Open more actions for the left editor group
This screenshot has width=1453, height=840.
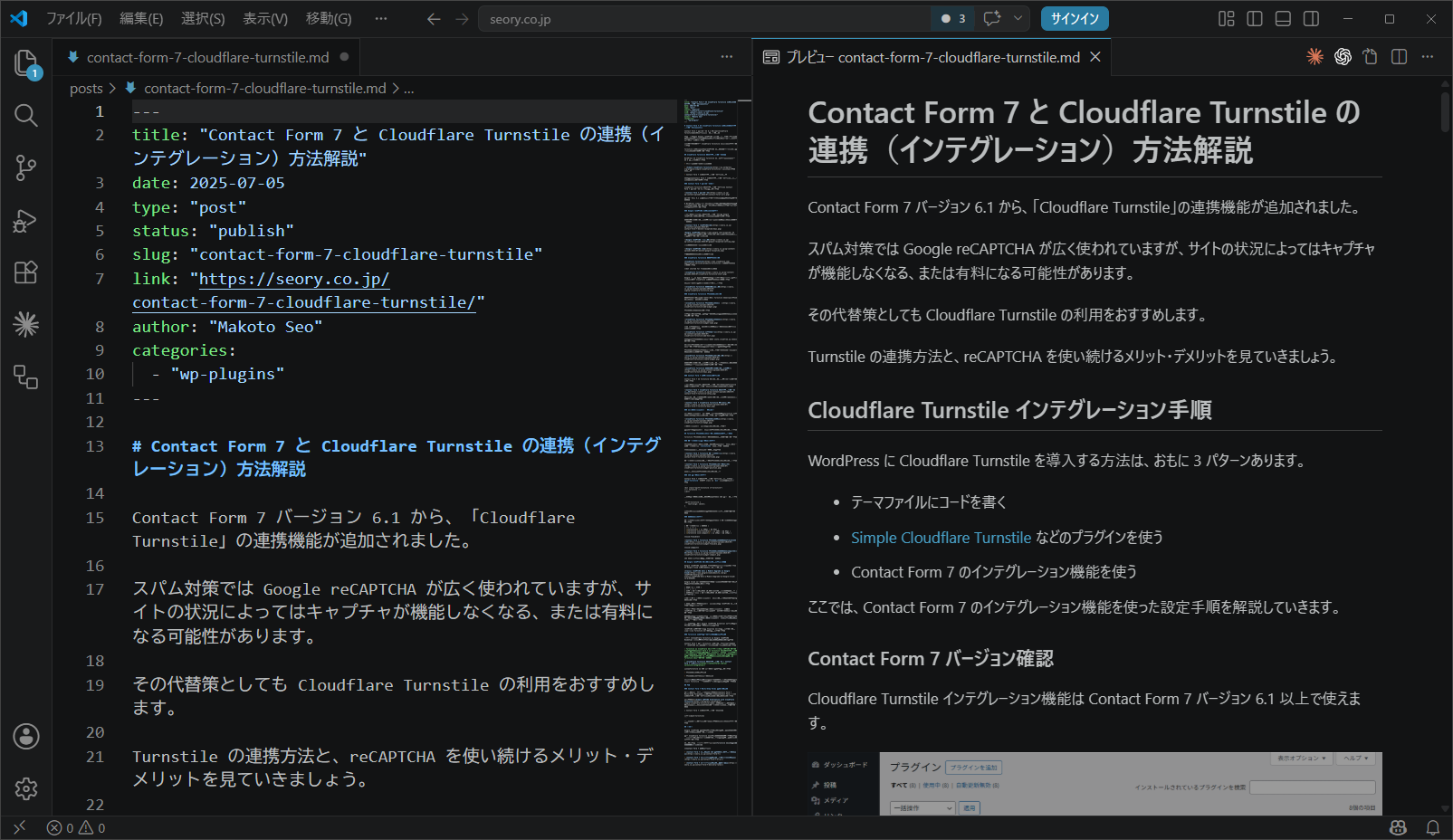pos(727,57)
